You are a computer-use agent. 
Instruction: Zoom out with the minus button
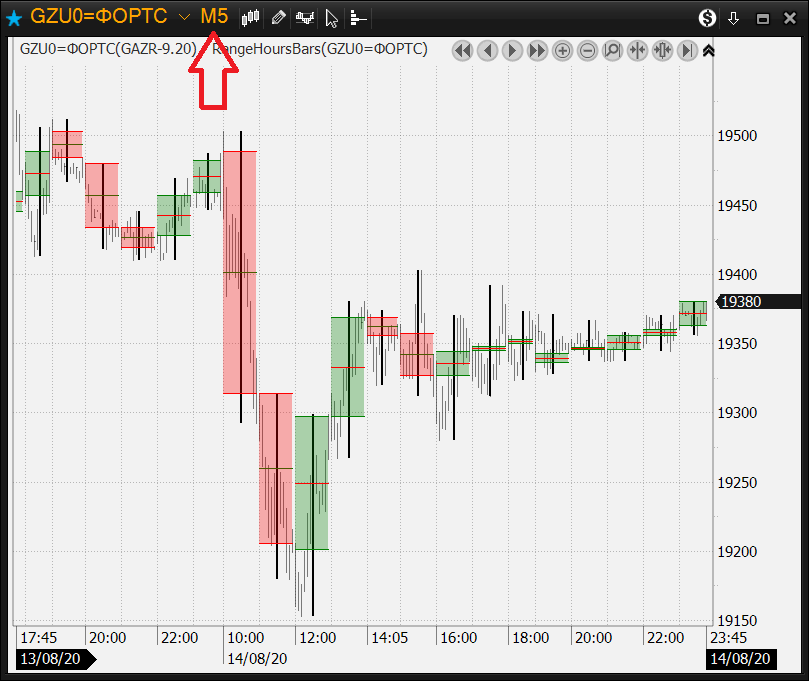pyautogui.click(x=587, y=50)
